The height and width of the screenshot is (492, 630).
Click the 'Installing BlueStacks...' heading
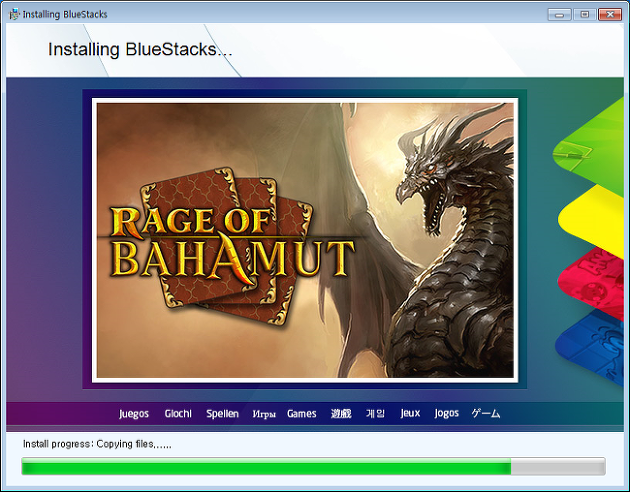(x=140, y=50)
